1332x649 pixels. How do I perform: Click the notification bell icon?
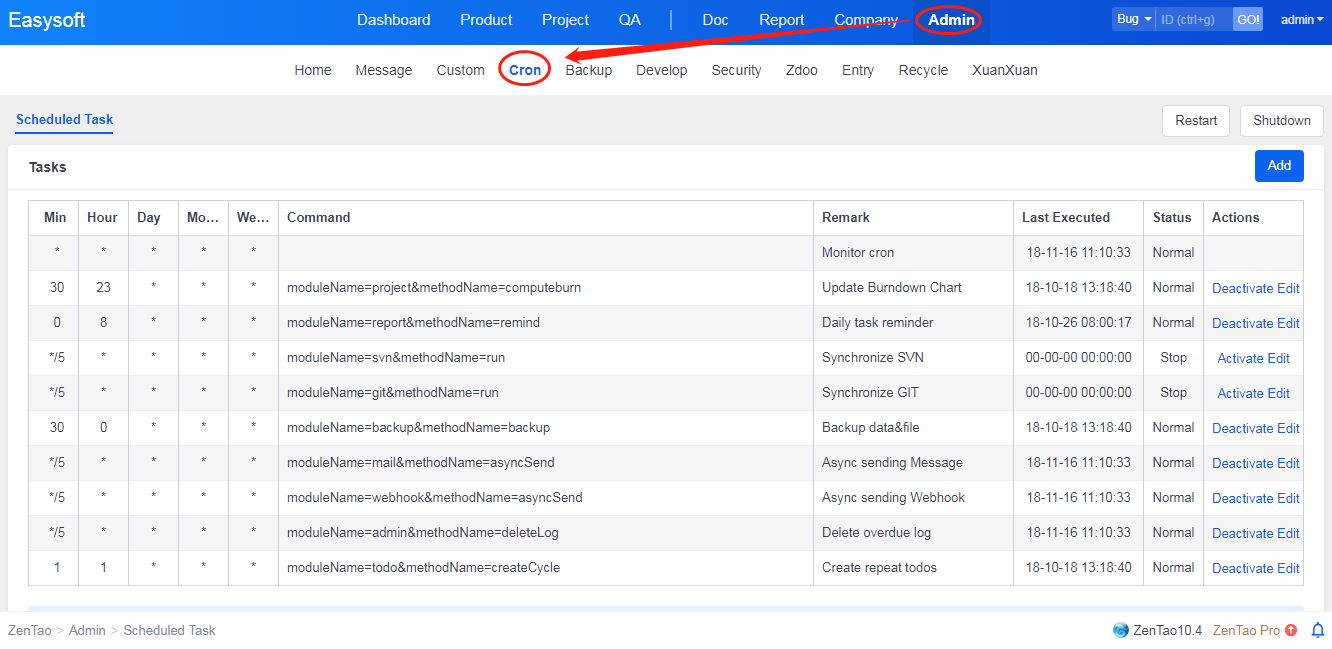[1318, 630]
